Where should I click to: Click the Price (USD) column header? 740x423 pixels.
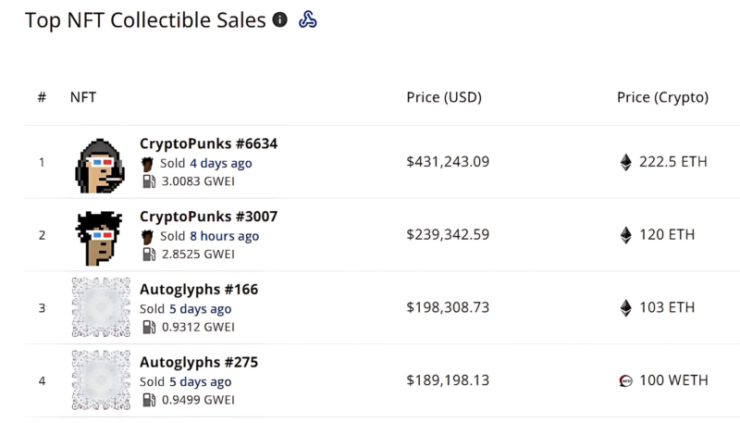444,97
